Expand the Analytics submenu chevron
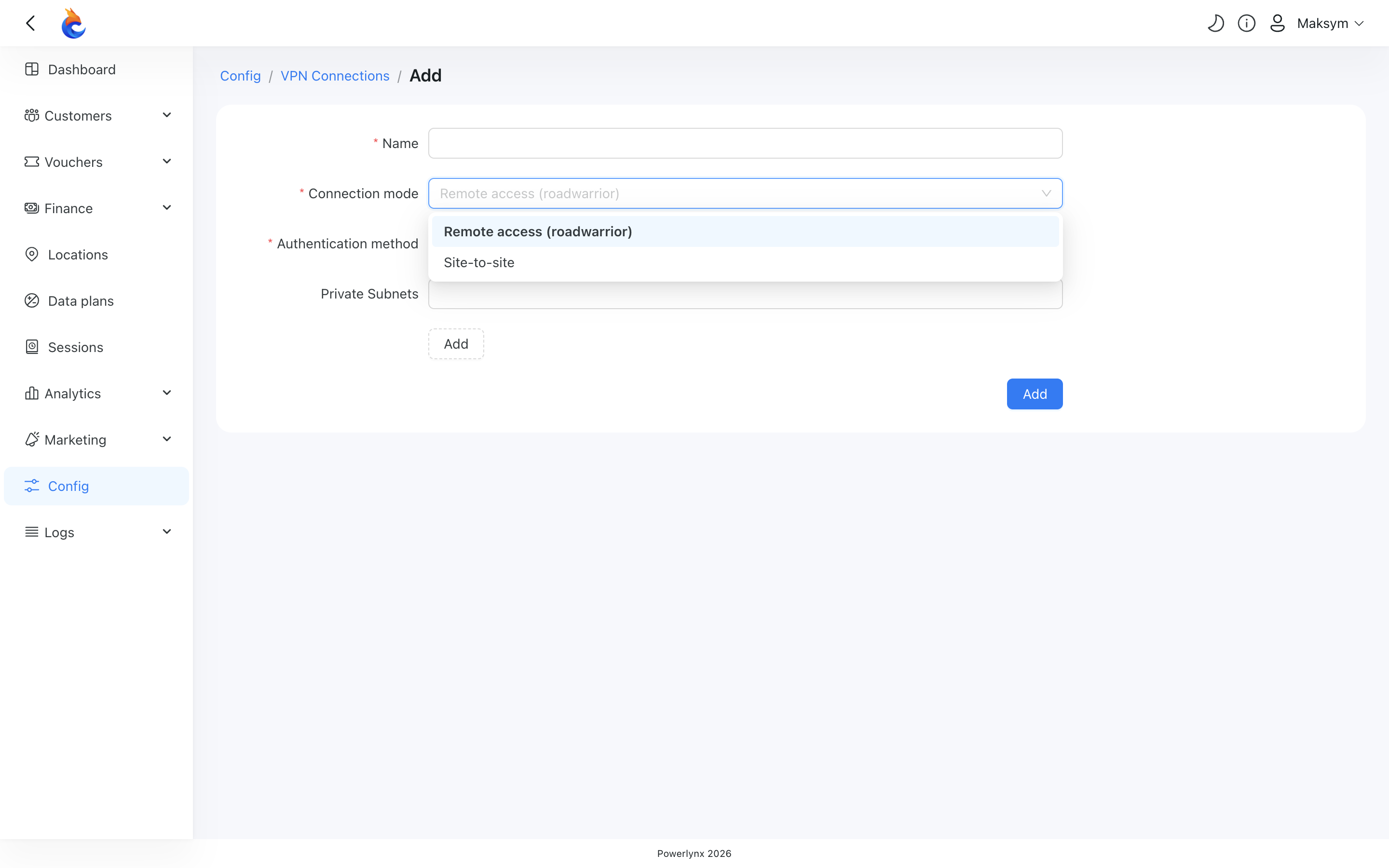Image resolution: width=1389 pixels, height=868 pixels. click(167, 393)
